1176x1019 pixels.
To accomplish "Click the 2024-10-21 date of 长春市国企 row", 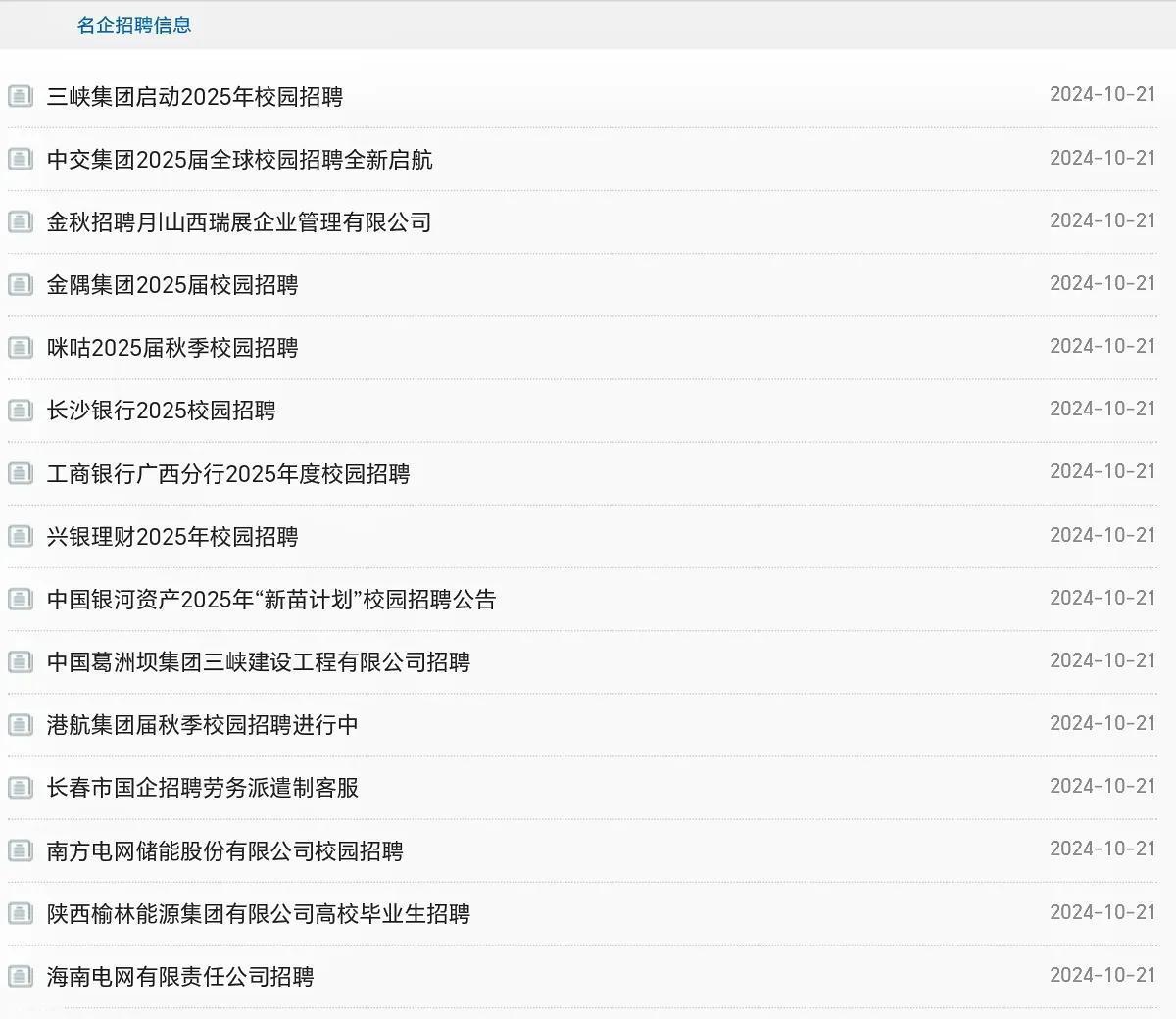I will pos(1102,785).
